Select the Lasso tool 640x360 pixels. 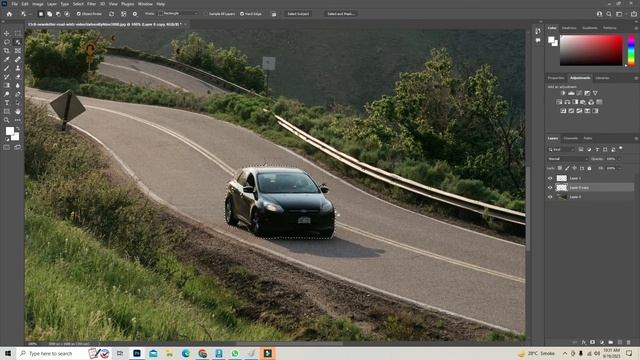(x=7, y=42)
